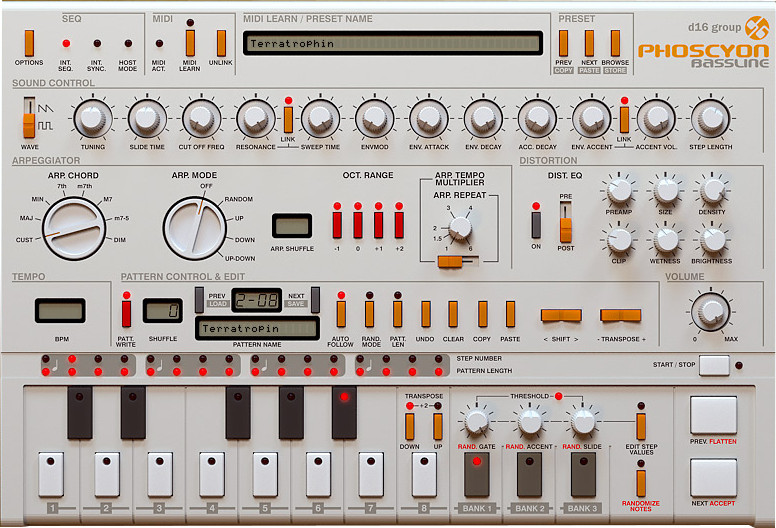Click the pattern SHIFT button
Viewport: 776px width, 528px height.
pyautogui.click(x=561, y=315)
